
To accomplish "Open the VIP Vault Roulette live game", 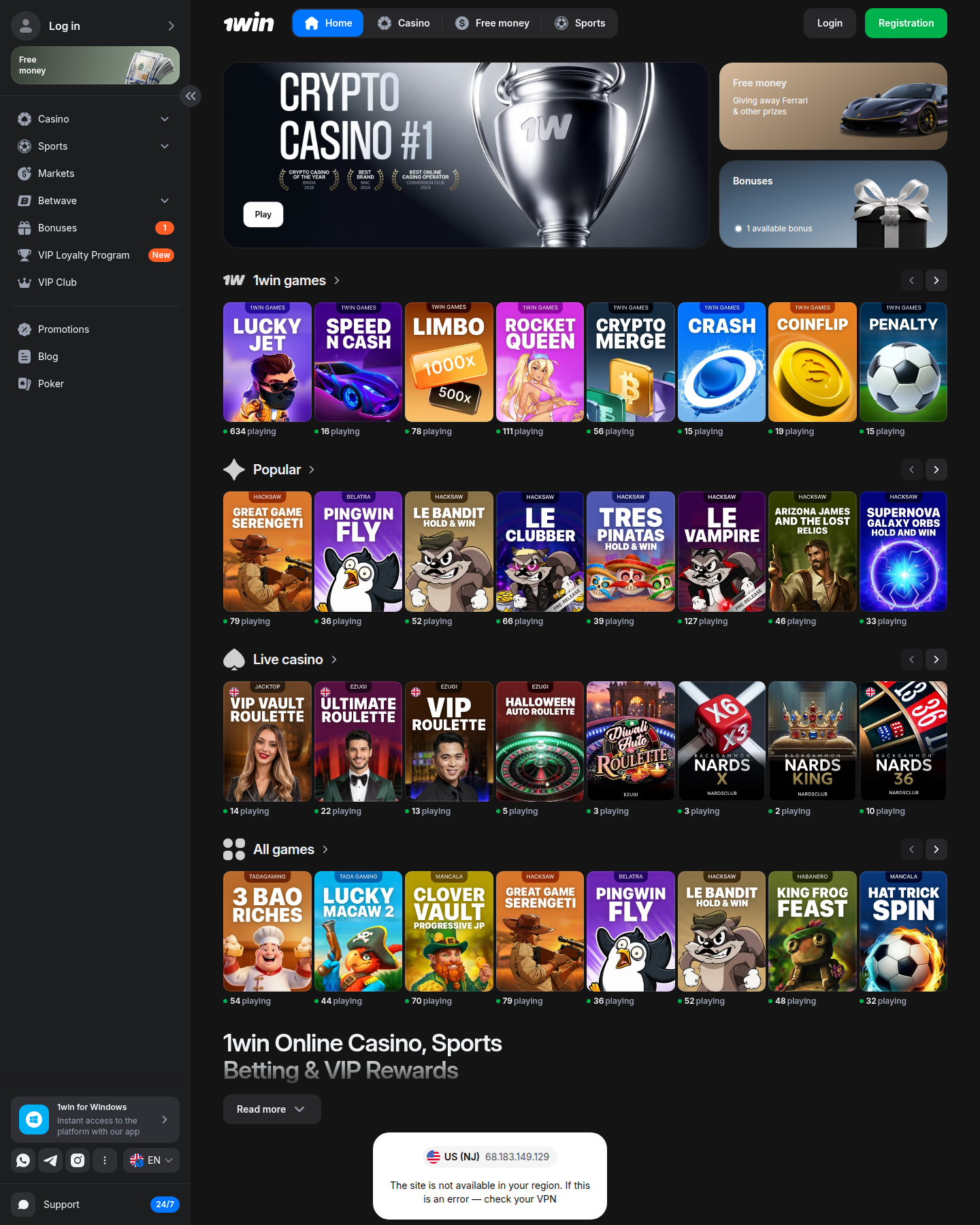I will pos(267,742).
